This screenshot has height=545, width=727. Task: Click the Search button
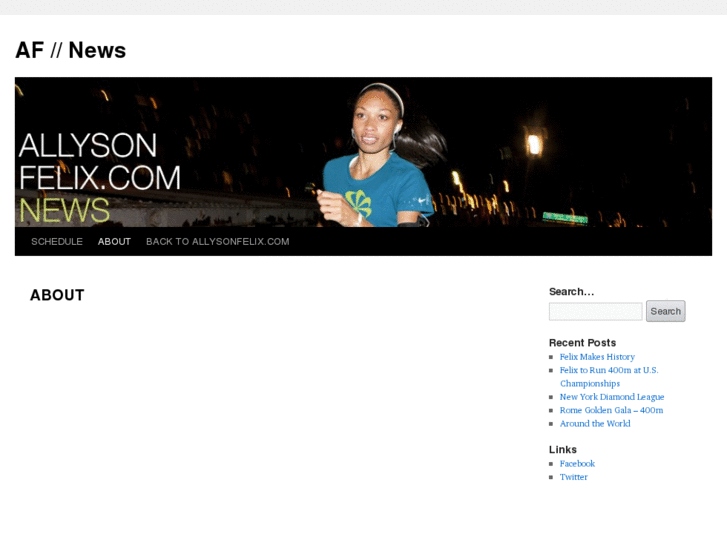(x=665, y=311)
